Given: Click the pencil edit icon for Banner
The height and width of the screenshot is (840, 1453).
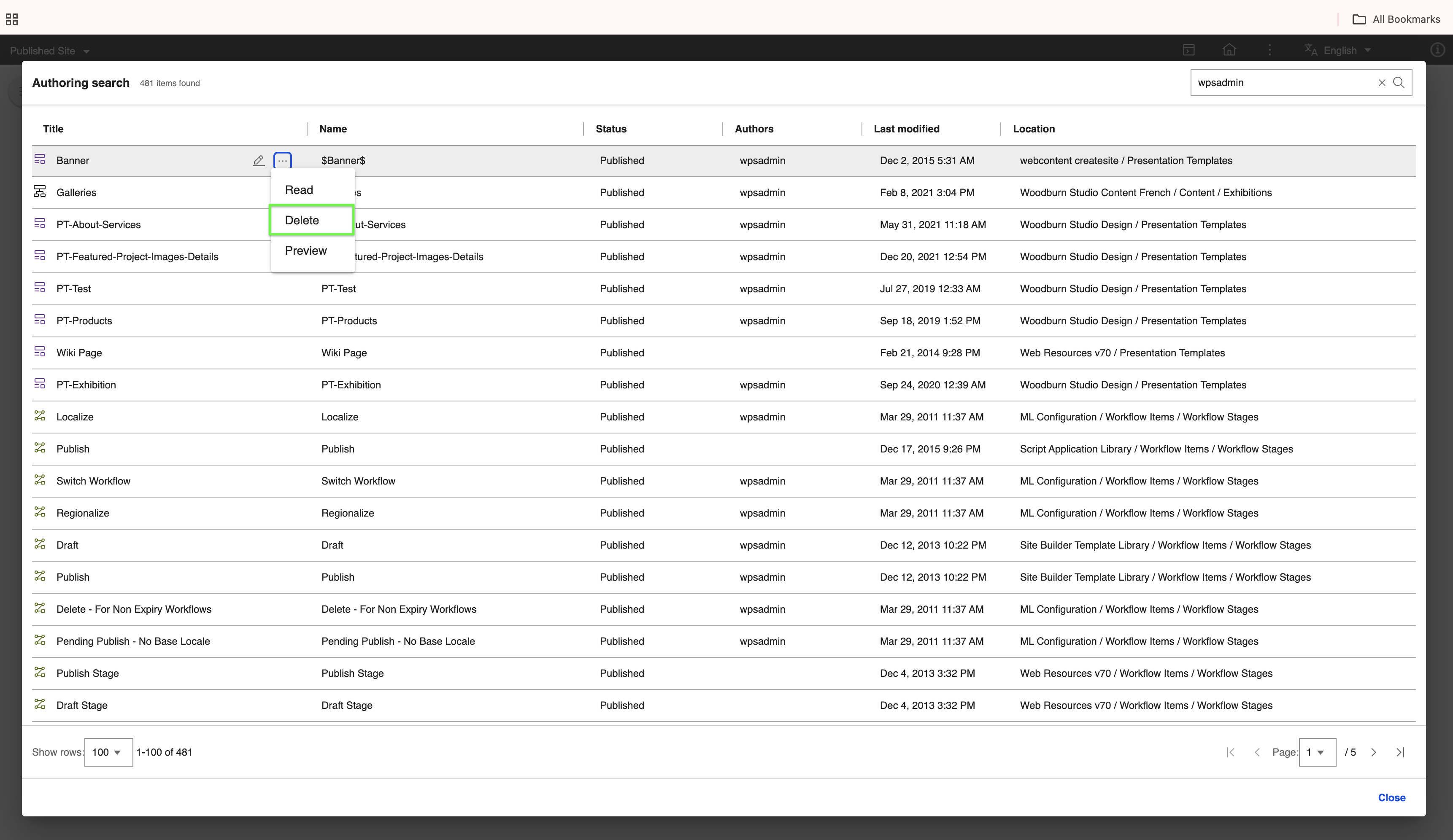Looking at the screenshot, I should [x=258, y=161].
